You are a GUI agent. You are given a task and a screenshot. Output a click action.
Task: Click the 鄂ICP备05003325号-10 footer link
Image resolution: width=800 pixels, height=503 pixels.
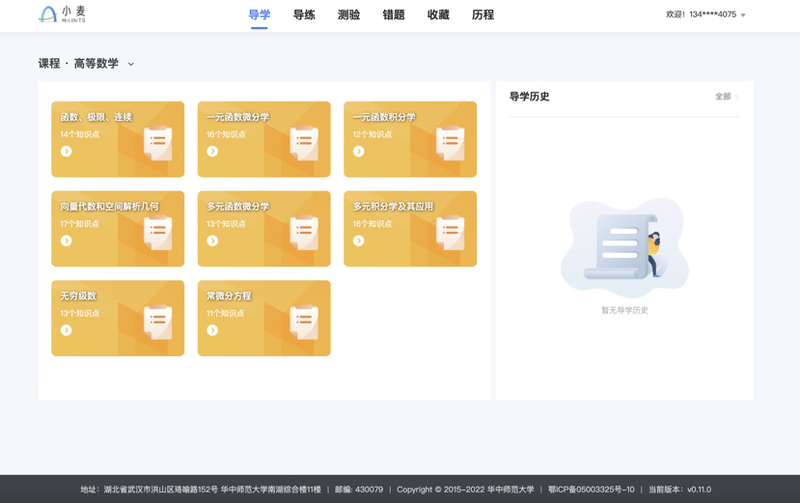pos(591,489)
